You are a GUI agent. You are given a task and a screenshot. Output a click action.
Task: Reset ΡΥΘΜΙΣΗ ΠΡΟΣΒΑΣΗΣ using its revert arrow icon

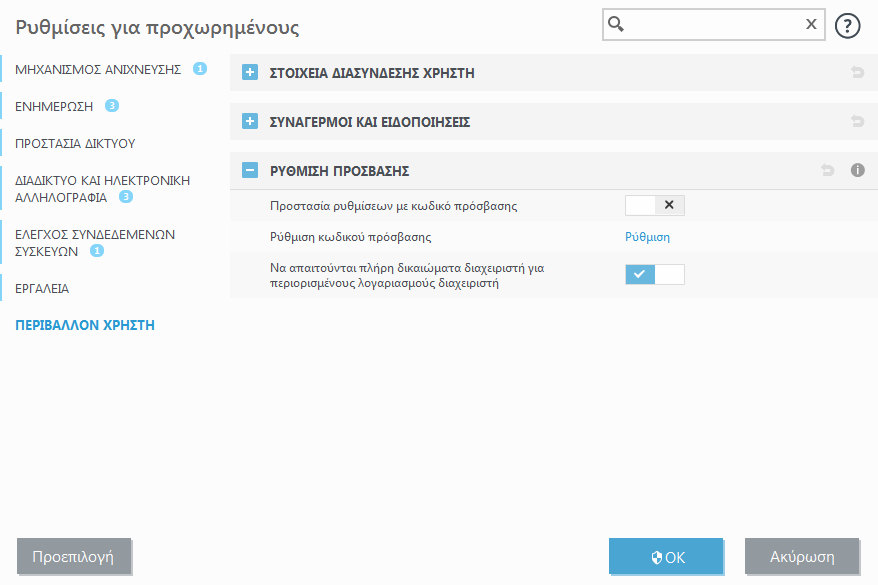(827, 170)
